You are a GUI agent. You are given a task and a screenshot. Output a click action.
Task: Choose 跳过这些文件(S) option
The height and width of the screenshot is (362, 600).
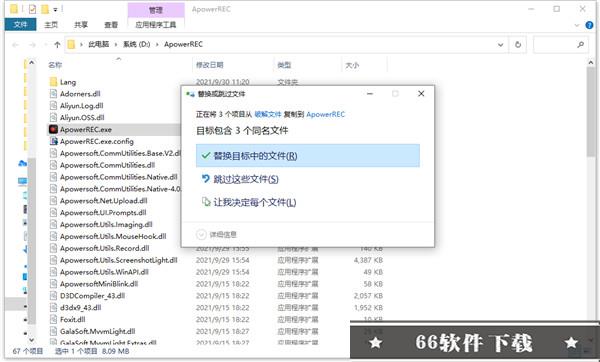click(x=240, y=179)
